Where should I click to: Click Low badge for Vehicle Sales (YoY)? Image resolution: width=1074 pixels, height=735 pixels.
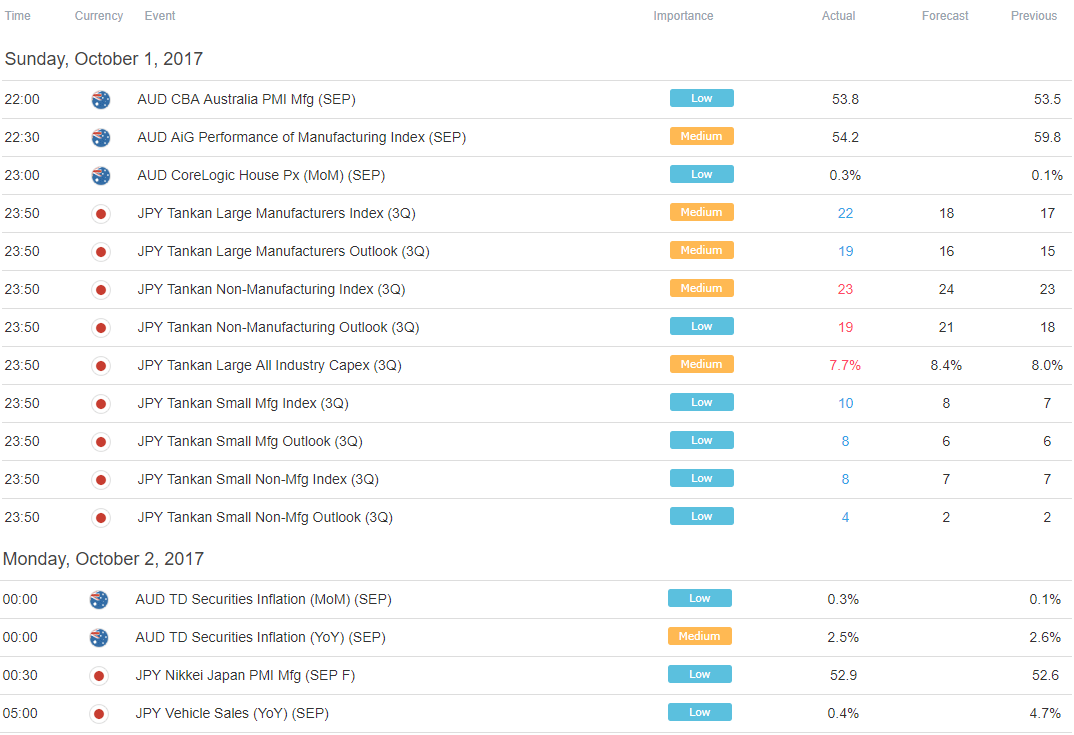point(699,712)
